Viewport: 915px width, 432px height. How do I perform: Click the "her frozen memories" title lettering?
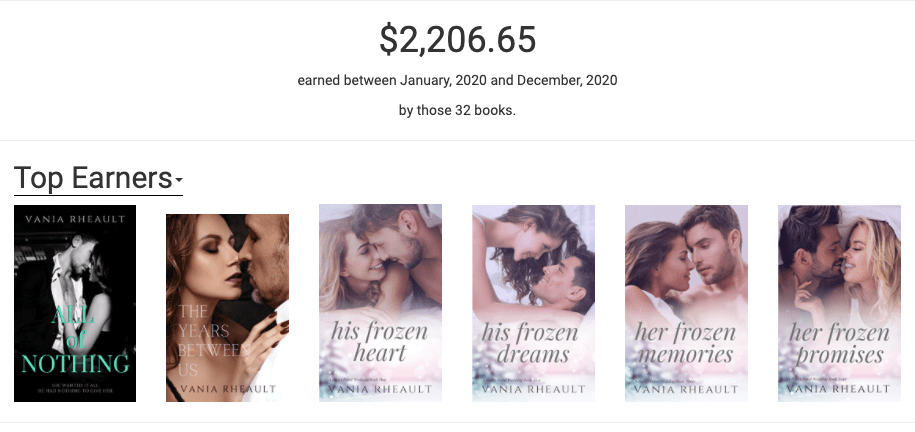tap(686, 343)
